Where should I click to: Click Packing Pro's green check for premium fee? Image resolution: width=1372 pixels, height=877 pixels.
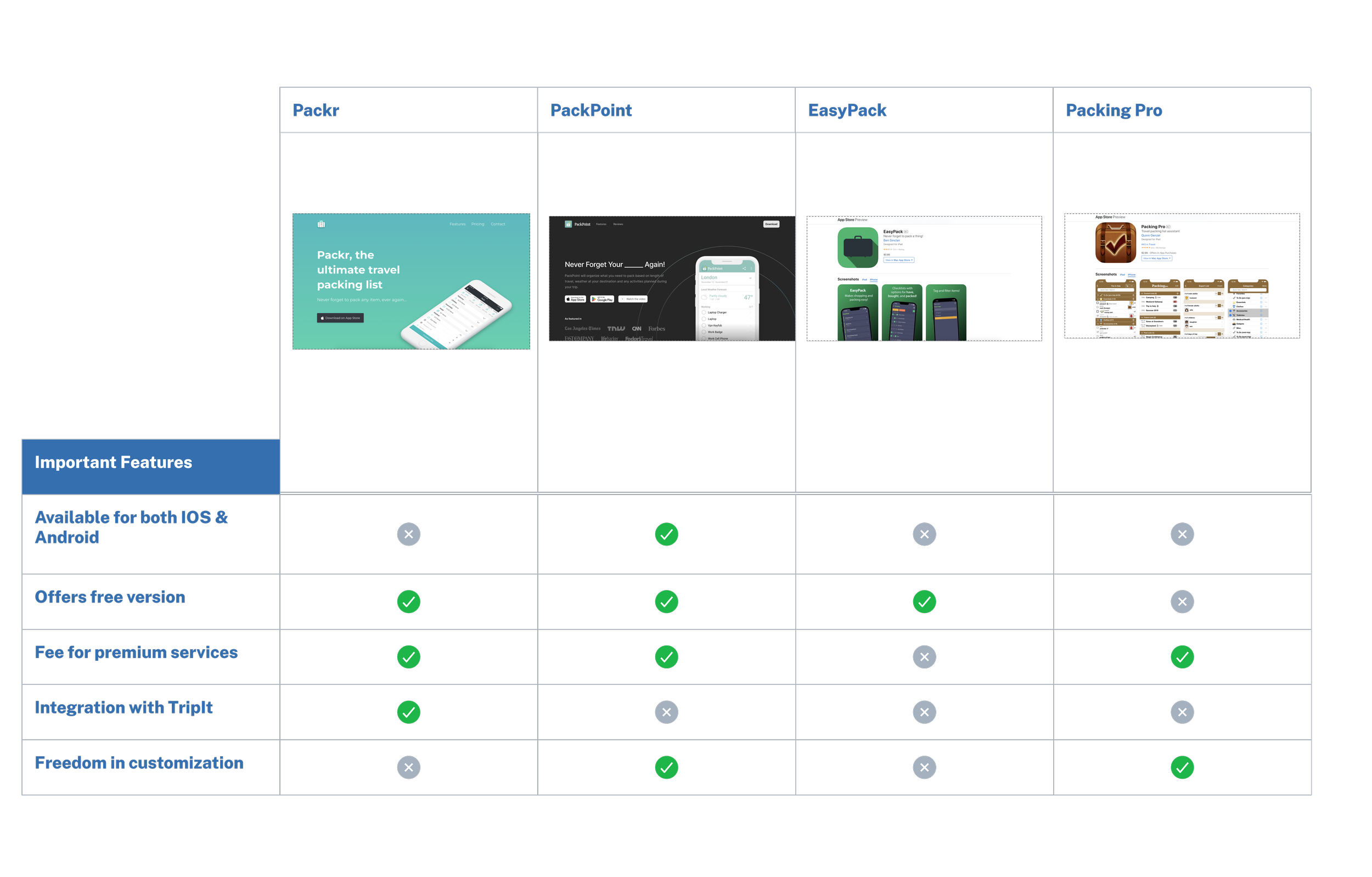[x=1182, y=656]
